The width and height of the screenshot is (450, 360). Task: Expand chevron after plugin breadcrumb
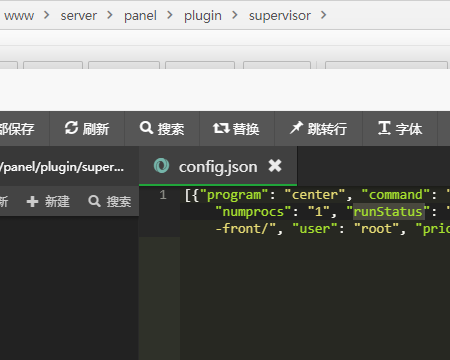point(235,15)
